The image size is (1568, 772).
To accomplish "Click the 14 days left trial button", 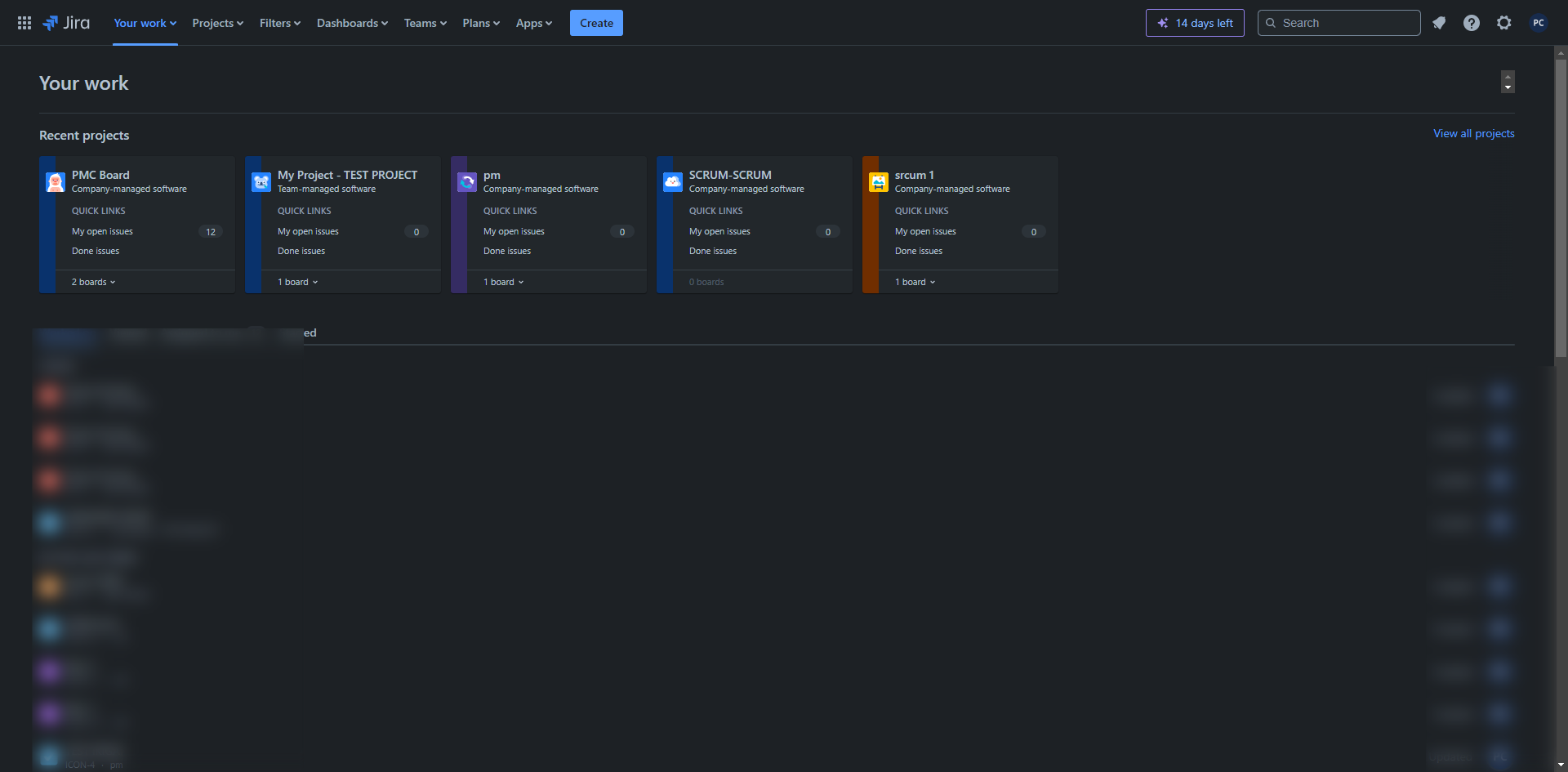I will [1195, 23].
